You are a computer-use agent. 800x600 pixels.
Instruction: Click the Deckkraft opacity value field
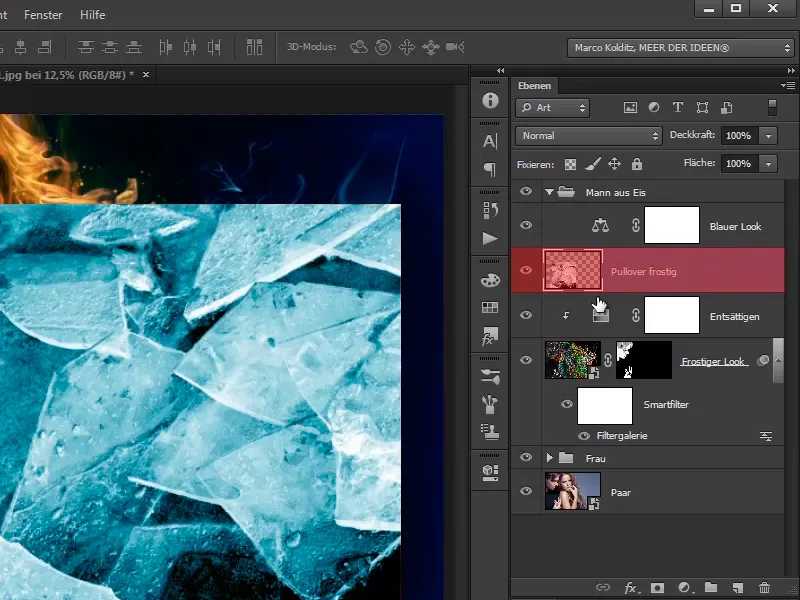(x=739, y=136)
